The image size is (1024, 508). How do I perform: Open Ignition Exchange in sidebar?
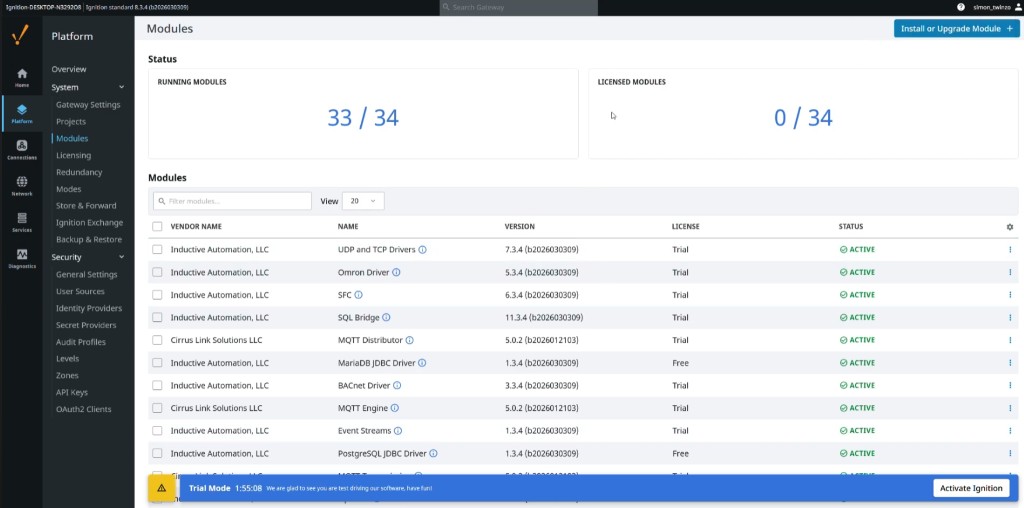point(89,223)
